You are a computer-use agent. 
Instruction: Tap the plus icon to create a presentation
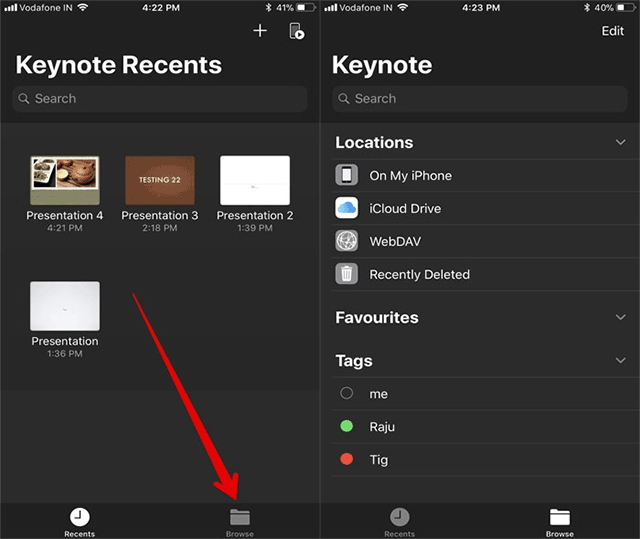click(x=260, y=31)
